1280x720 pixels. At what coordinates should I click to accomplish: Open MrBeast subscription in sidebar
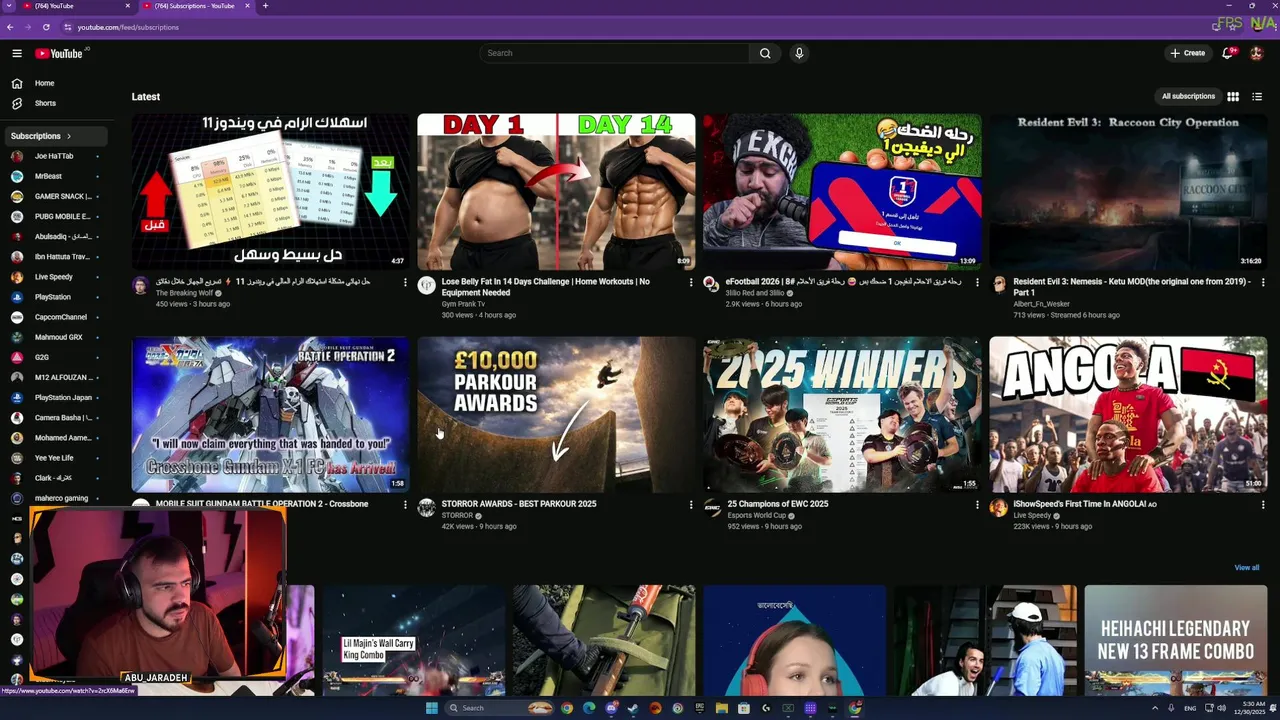[x=54, y=176]
